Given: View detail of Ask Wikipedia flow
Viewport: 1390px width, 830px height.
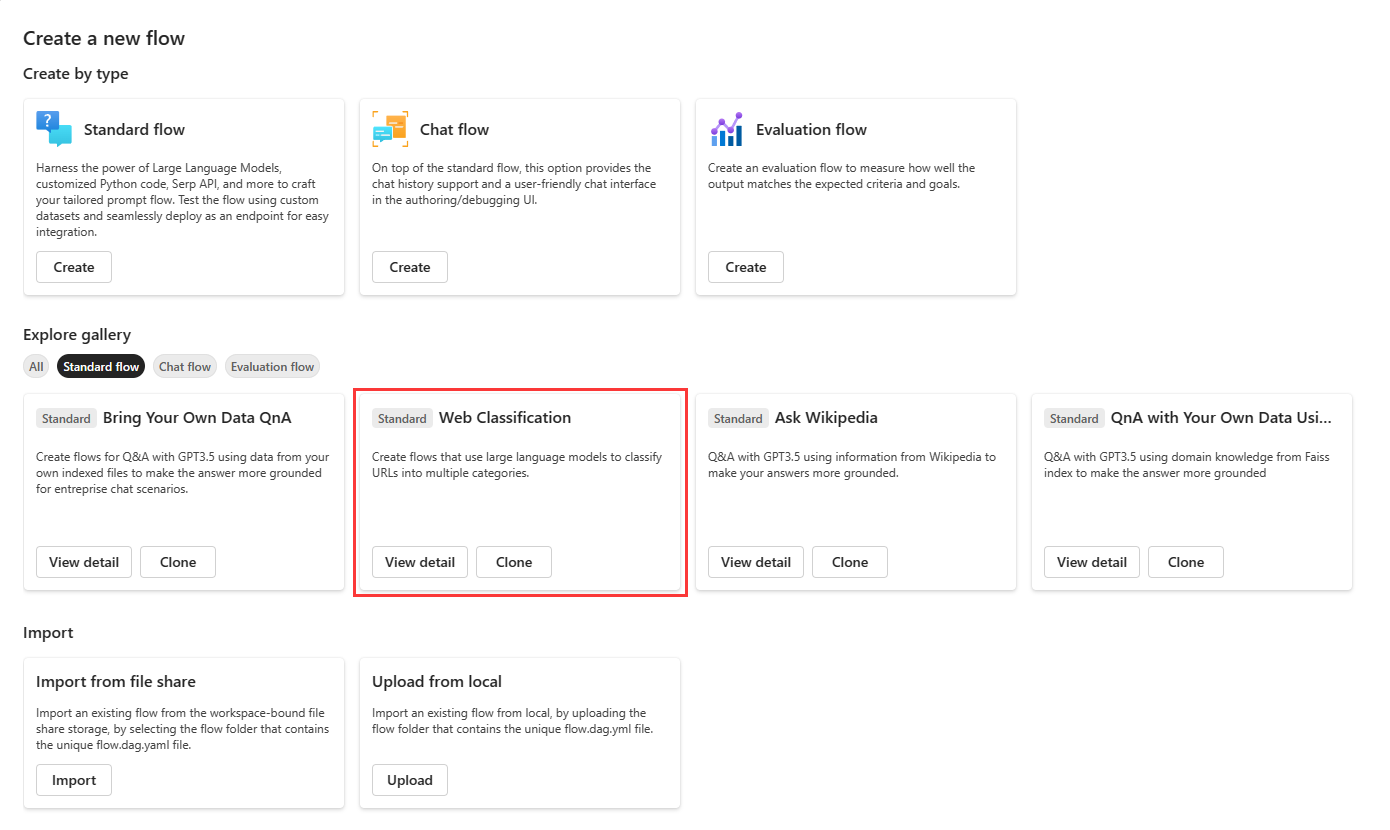Looking at the screenshot, I should [756, 562].
